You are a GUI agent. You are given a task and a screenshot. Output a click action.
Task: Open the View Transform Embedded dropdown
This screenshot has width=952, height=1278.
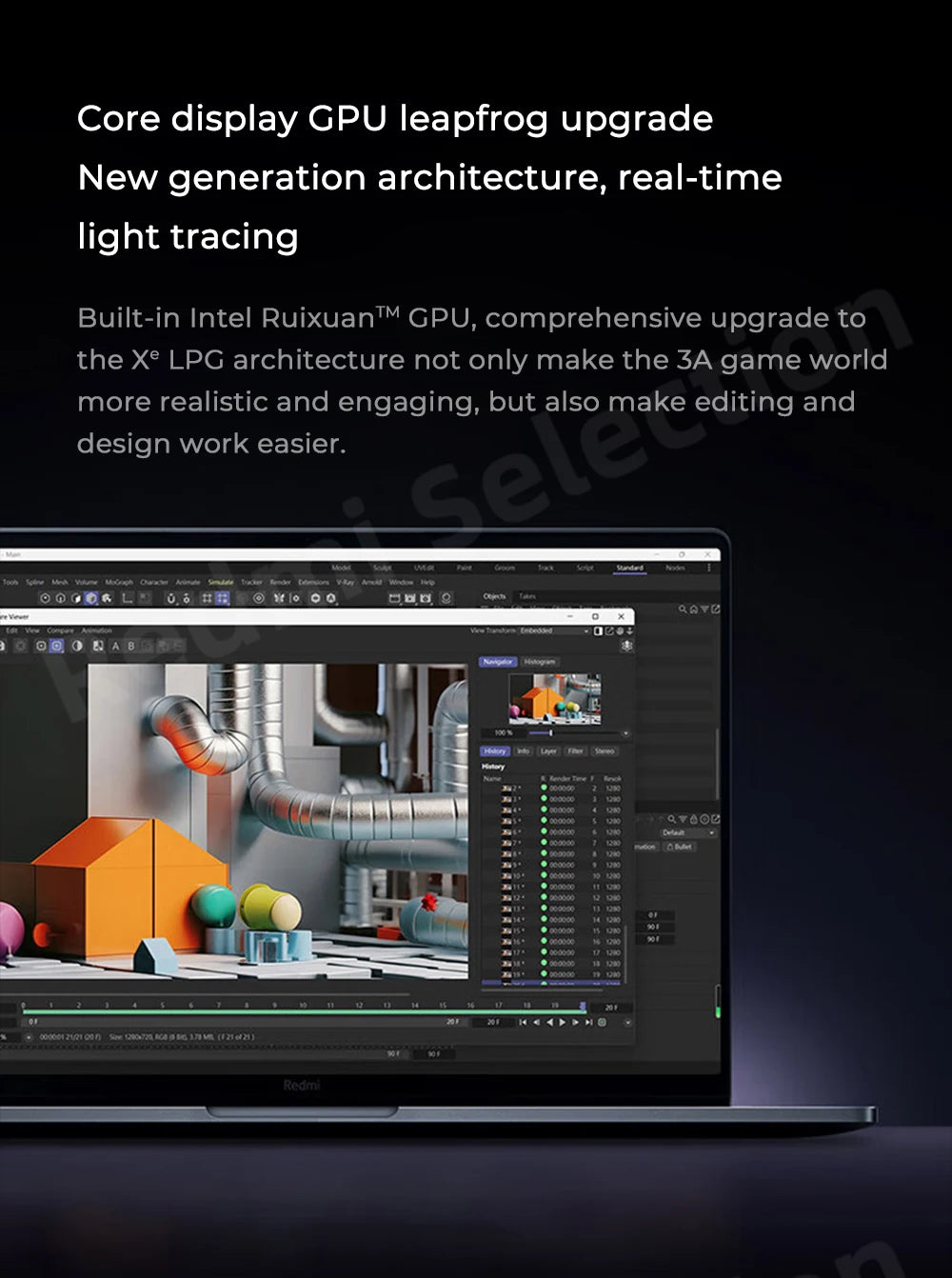555,630
